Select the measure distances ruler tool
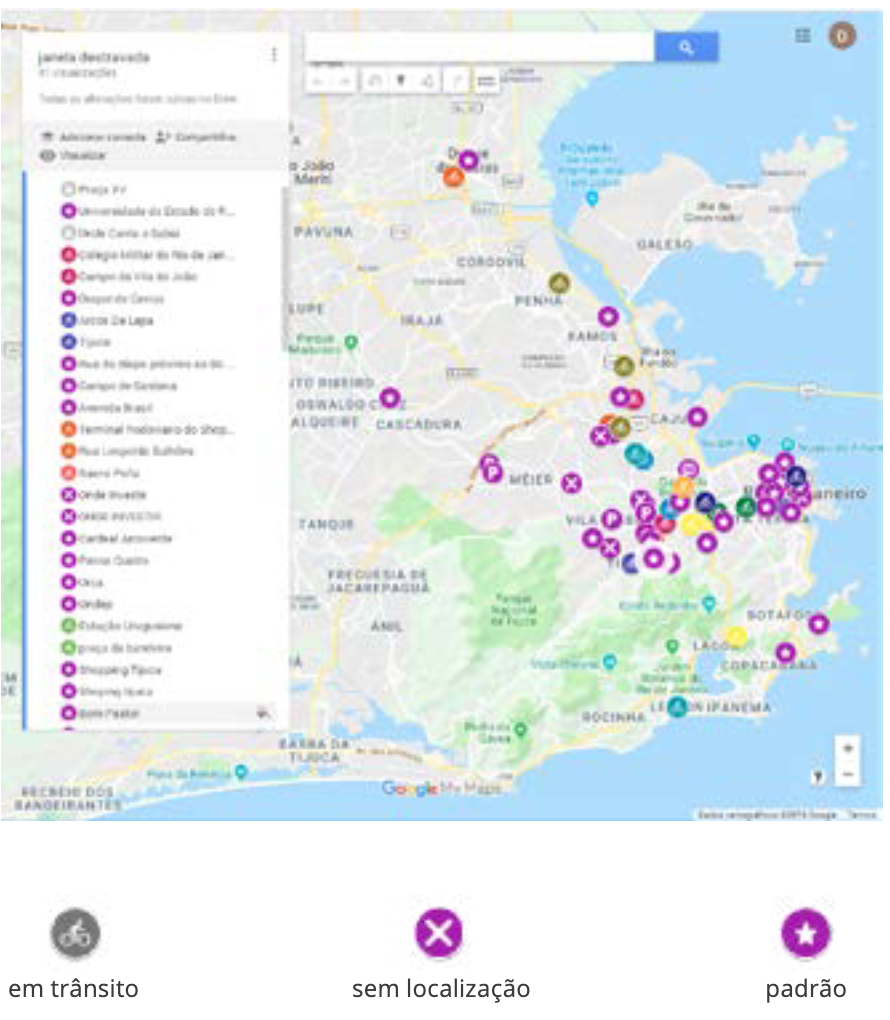The image size is (890, 1020). [486, 81]
